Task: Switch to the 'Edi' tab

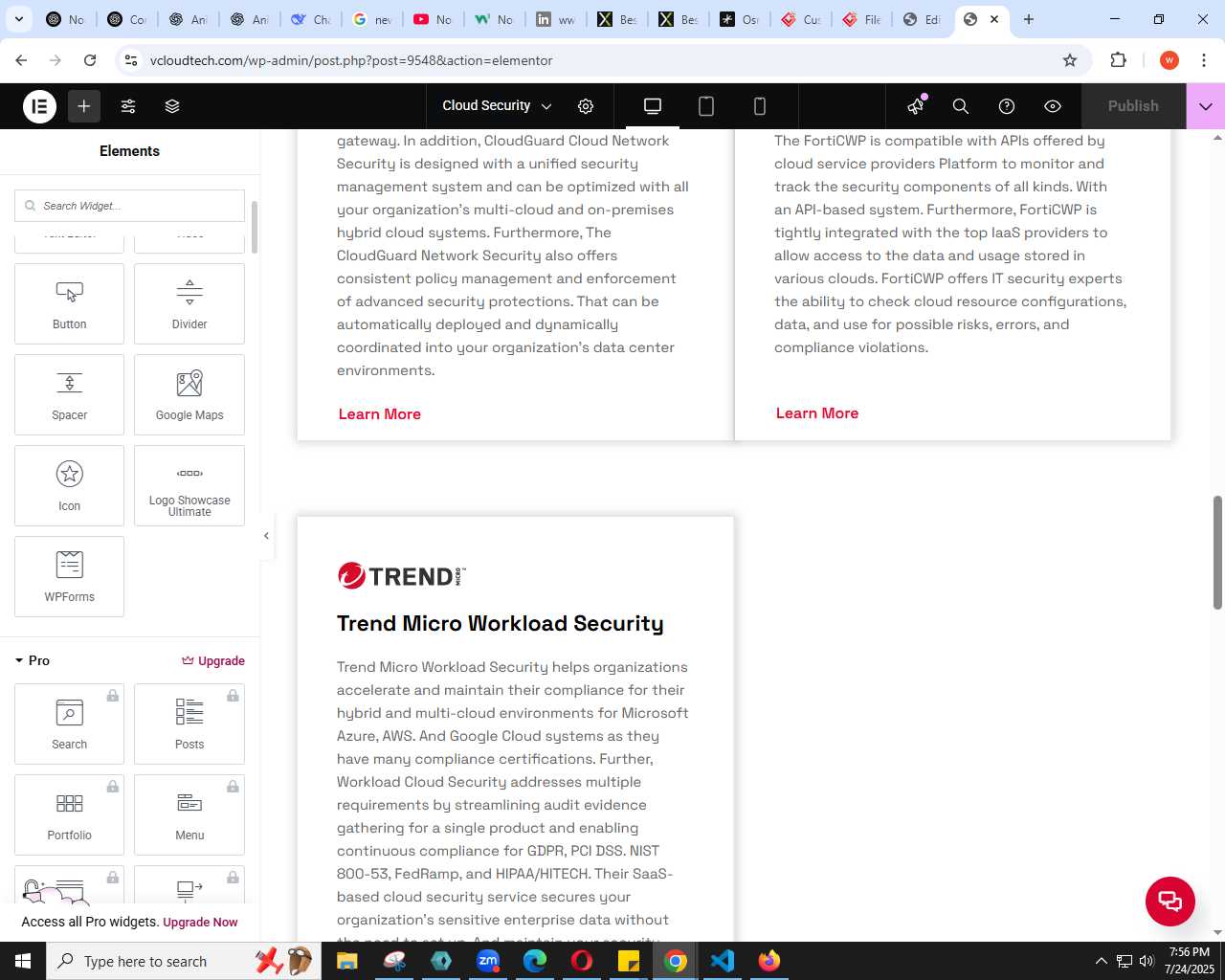Action: pos(923,19)
